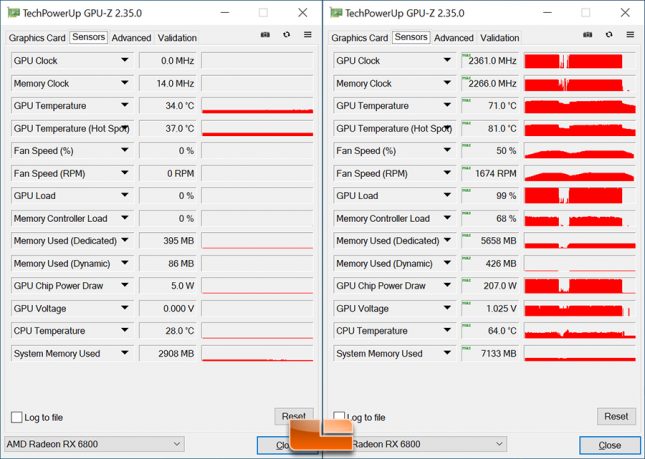
Task: Open Advanced tab in right window
Action: [454, 38]
